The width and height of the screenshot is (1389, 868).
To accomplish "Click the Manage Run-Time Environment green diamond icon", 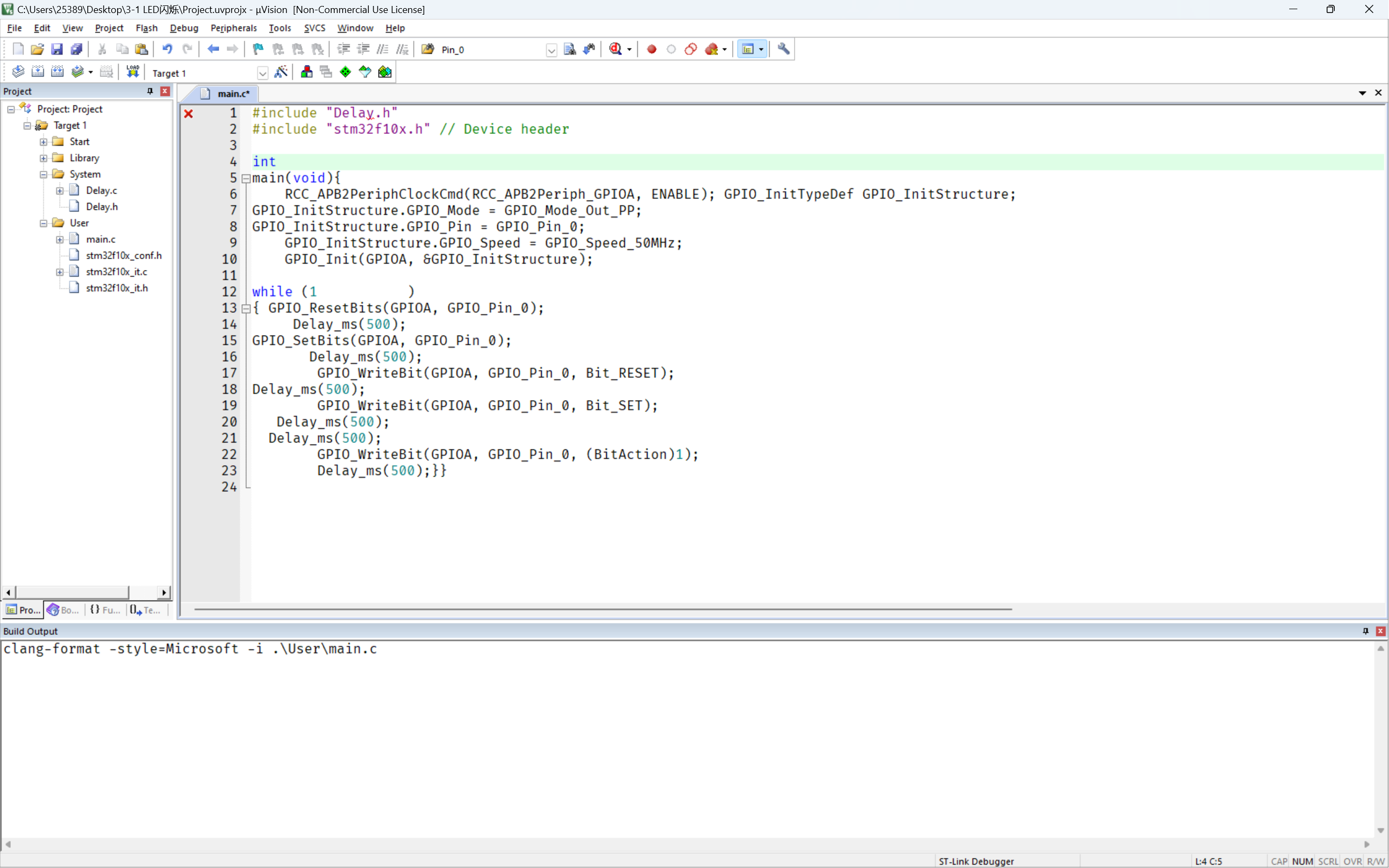I will [345, 72].
